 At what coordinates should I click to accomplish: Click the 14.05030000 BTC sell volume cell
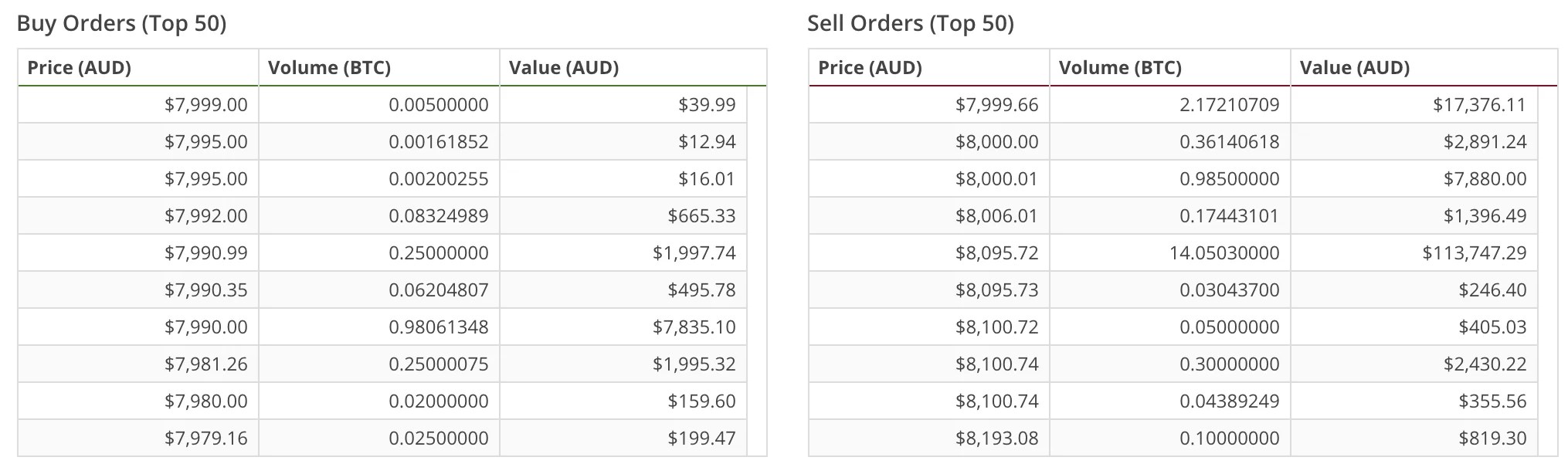coord(1224,253)
